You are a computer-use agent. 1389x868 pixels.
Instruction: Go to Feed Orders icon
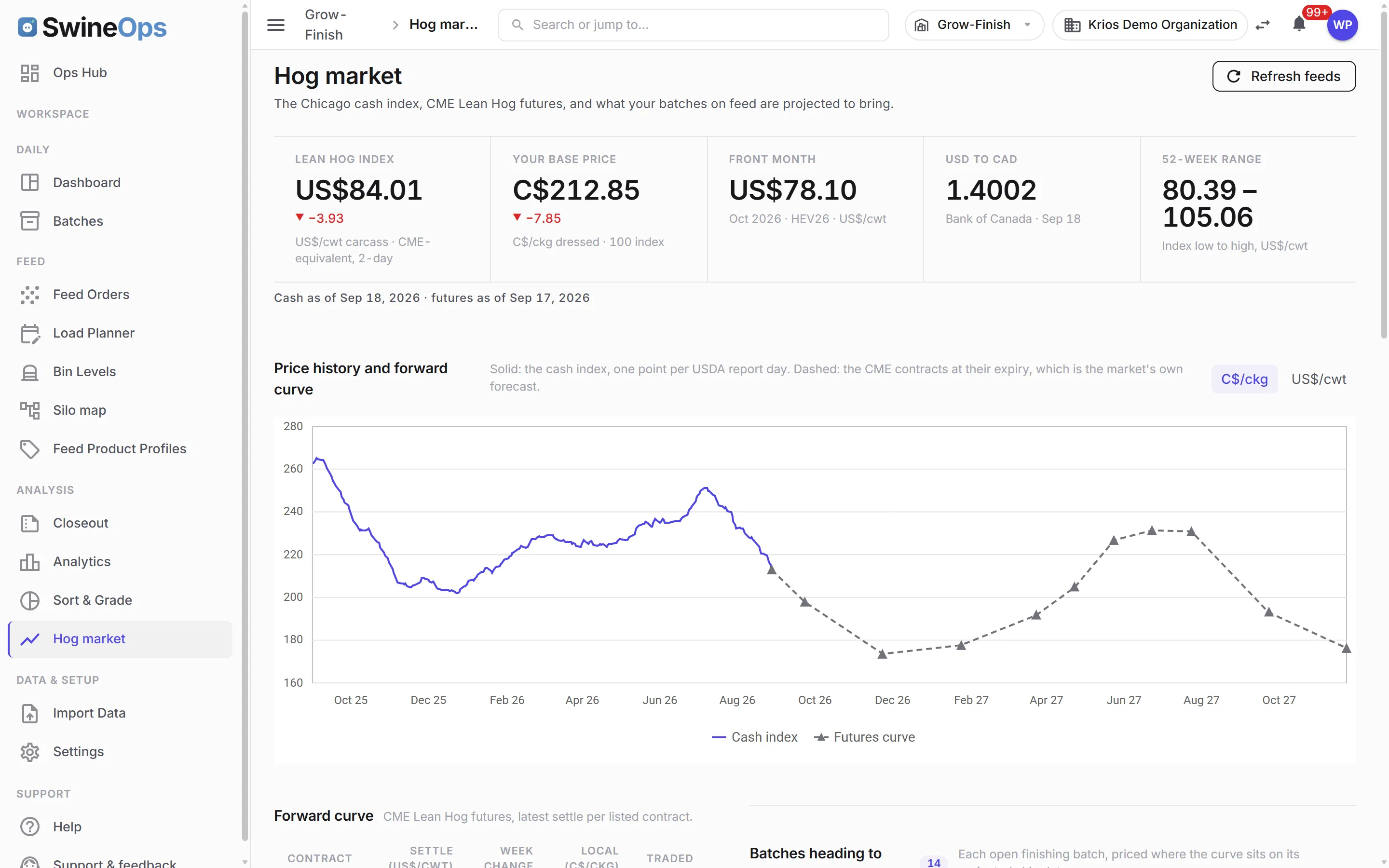(29, 295)
